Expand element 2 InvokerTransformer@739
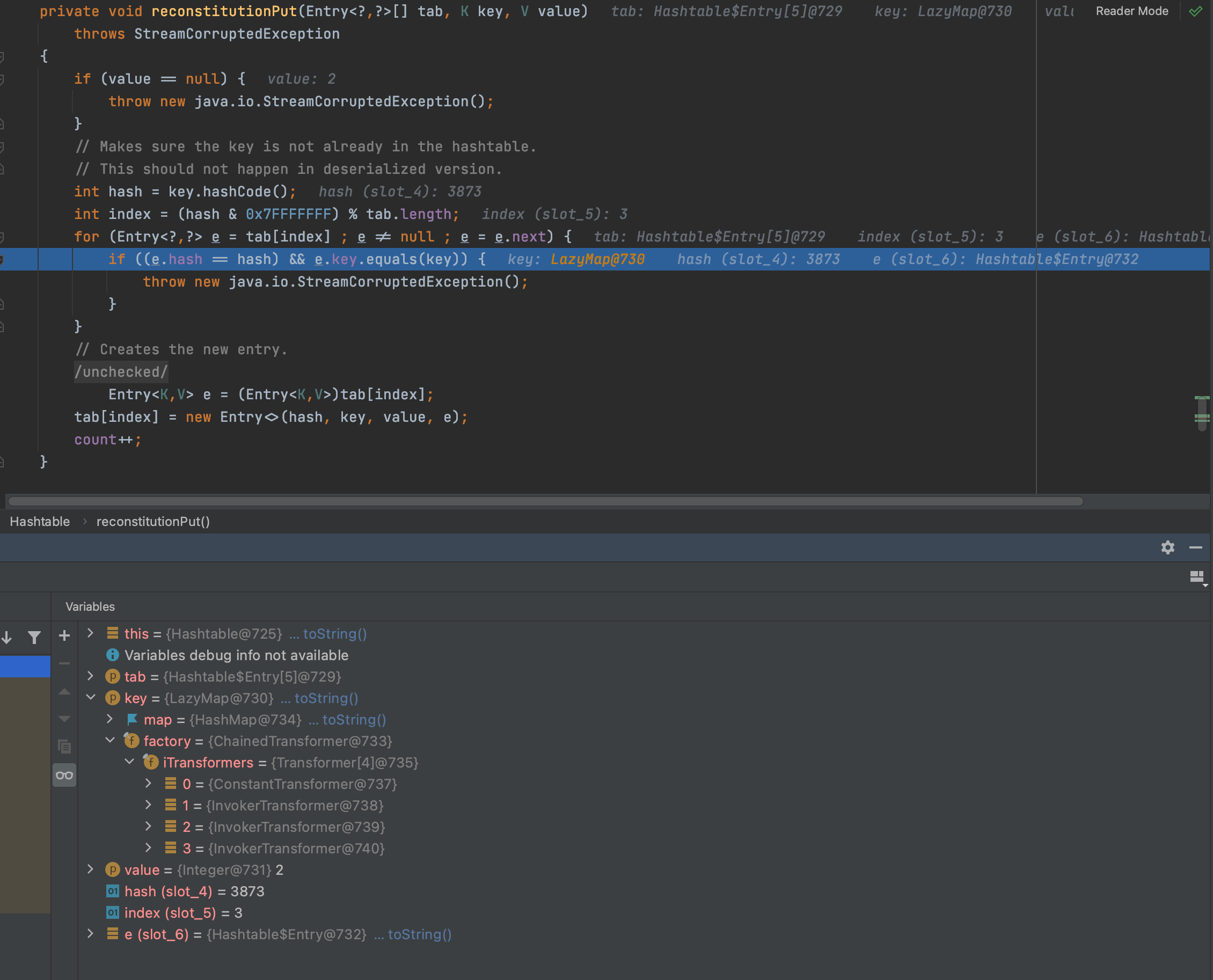This screenshot has width=1213, height=980. (149, 826)
